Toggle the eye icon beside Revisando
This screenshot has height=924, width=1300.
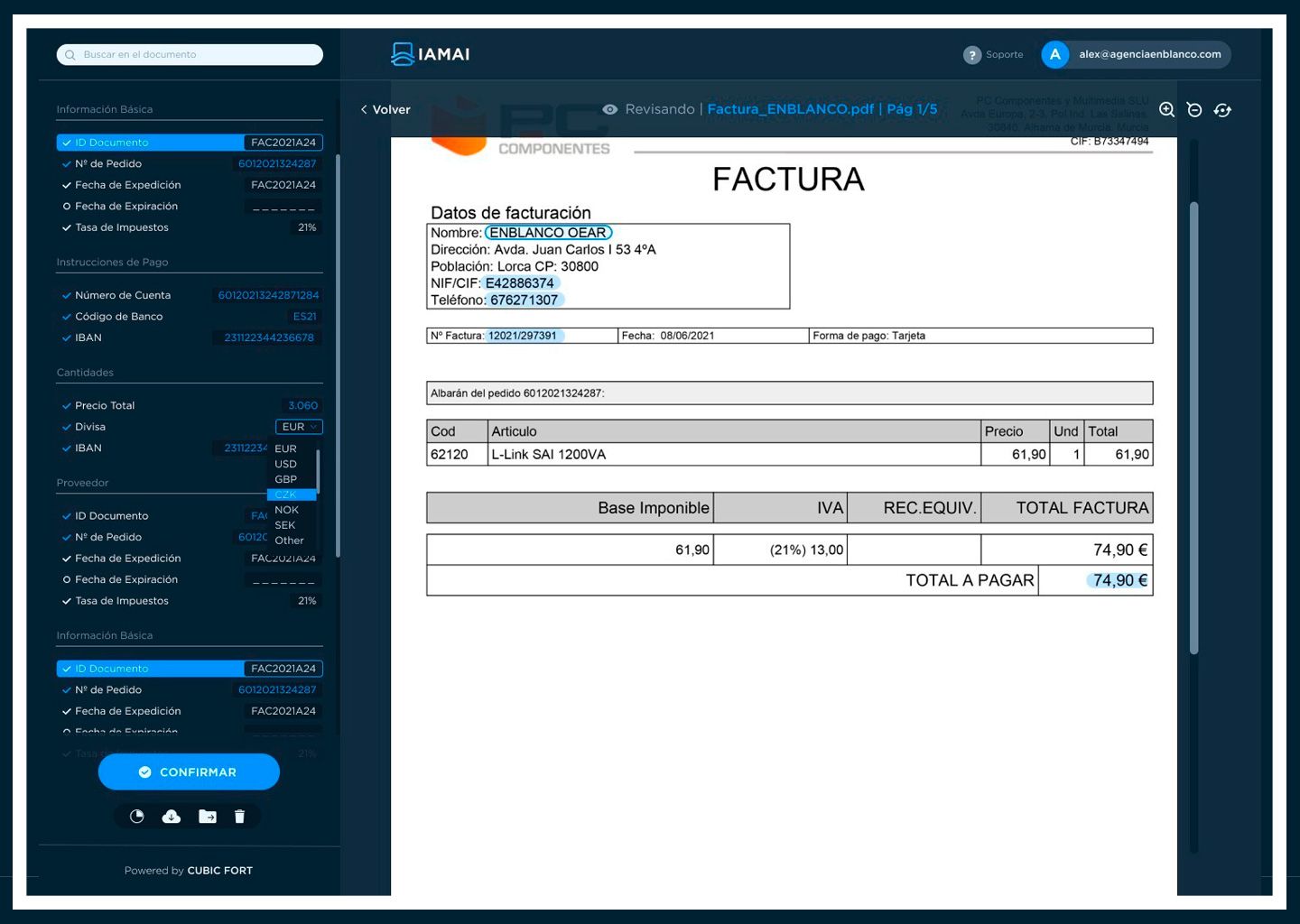610,109
